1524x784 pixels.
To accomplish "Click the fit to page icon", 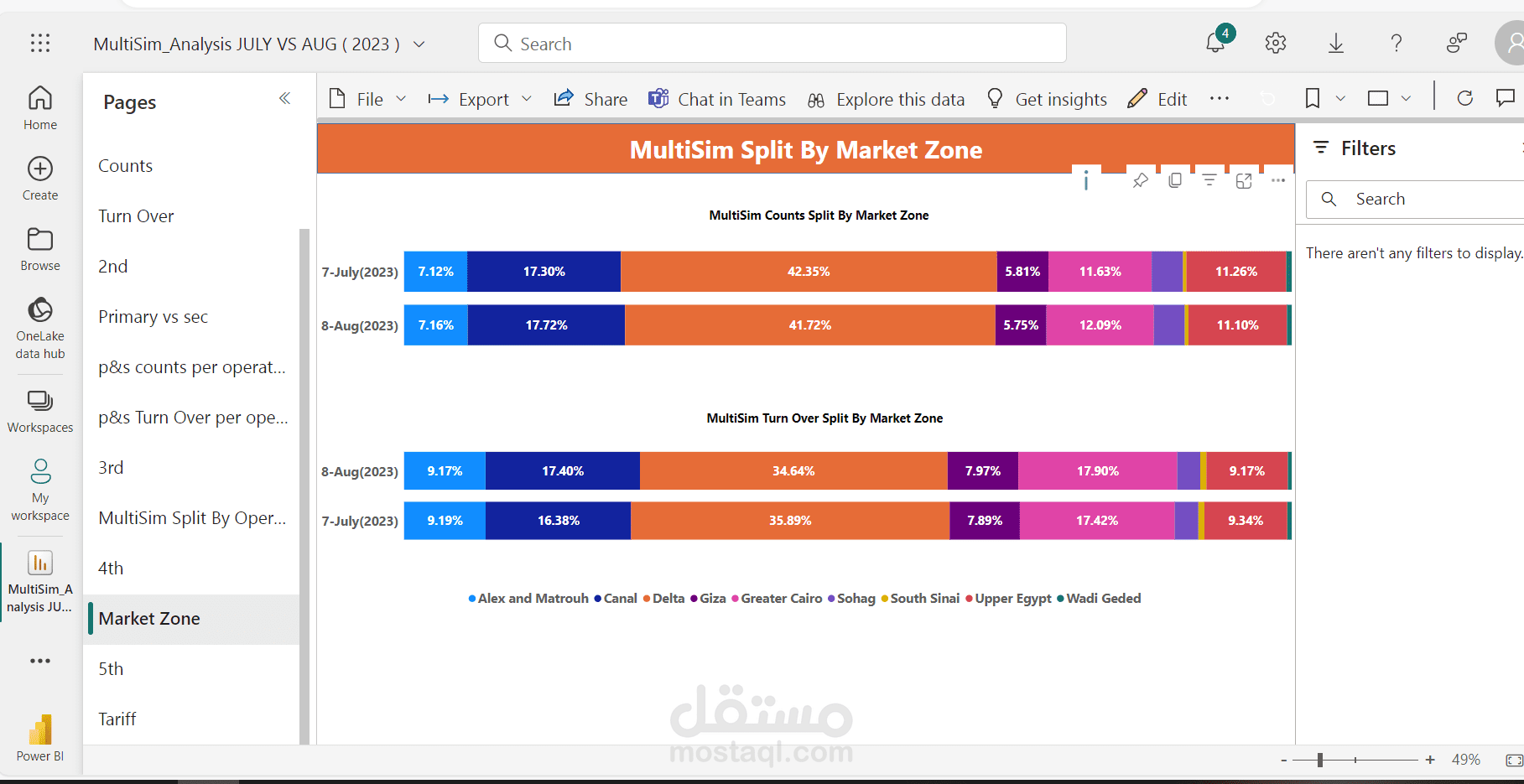I will click(1515, 760).
